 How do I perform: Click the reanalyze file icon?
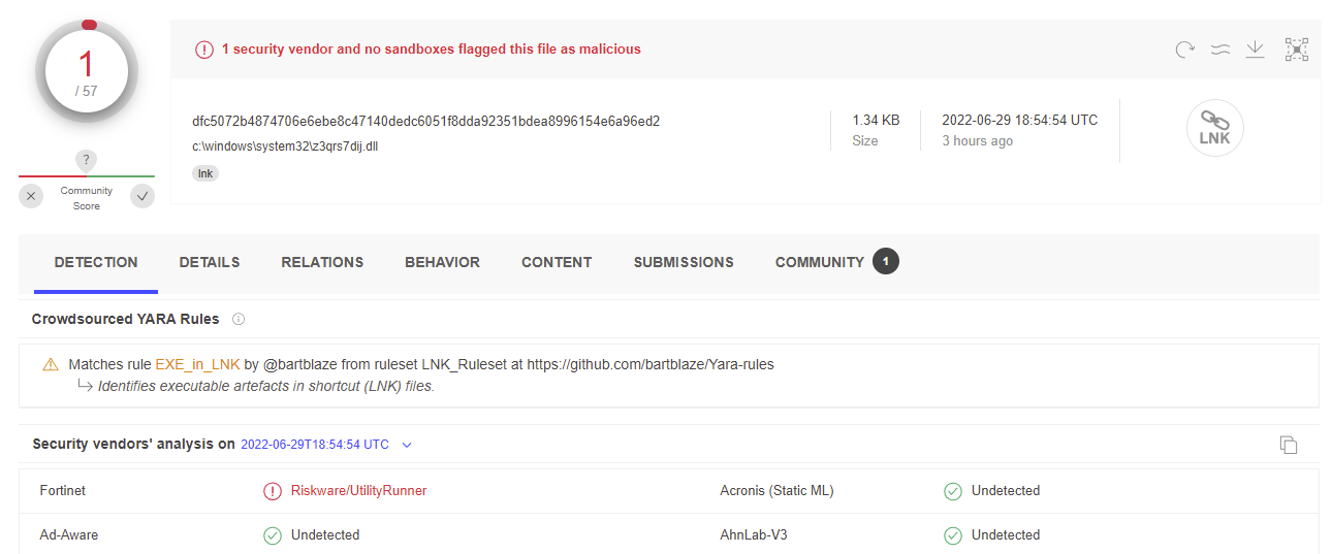[1185, 49]
